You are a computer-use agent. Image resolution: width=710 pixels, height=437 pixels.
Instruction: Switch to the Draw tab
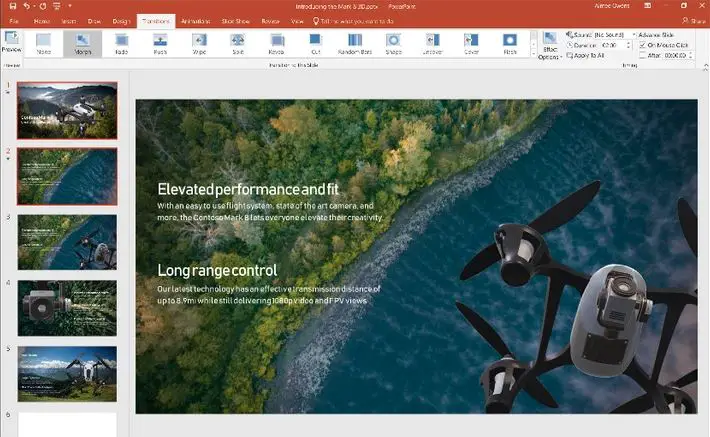coord(95,21)
